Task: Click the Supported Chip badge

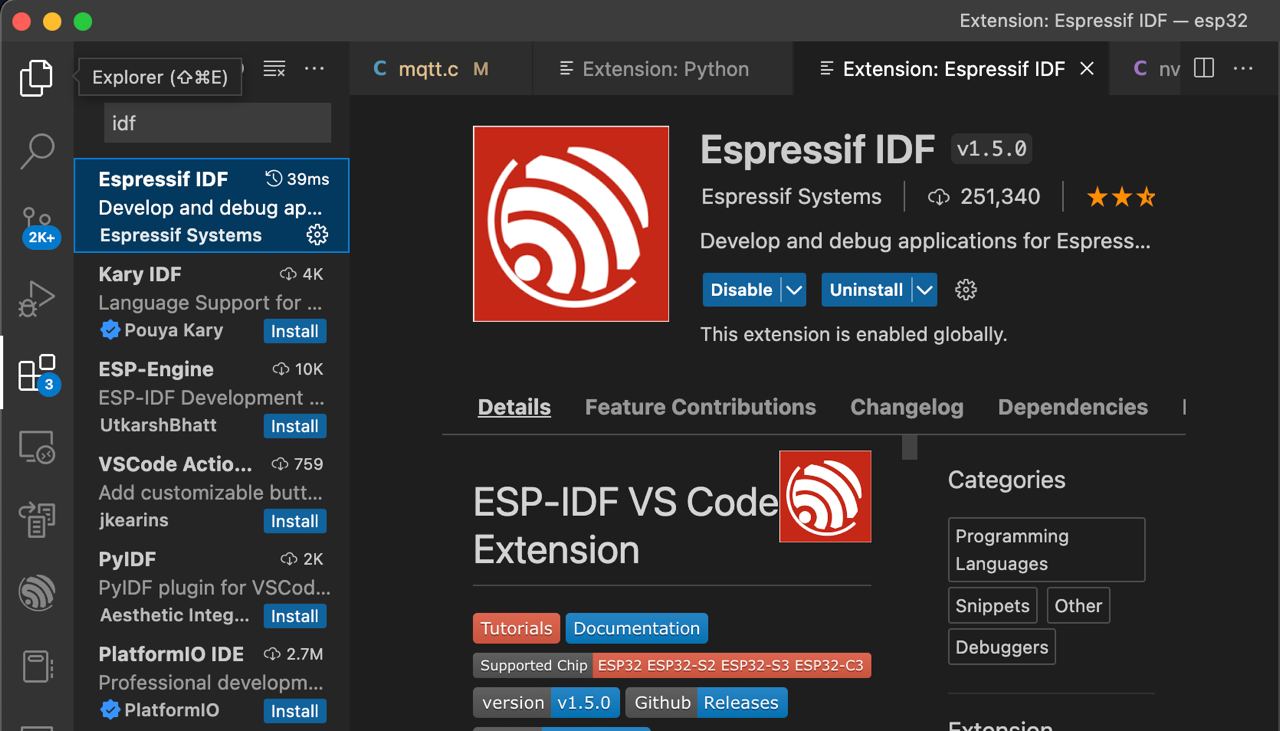Action: coord(672,665)
